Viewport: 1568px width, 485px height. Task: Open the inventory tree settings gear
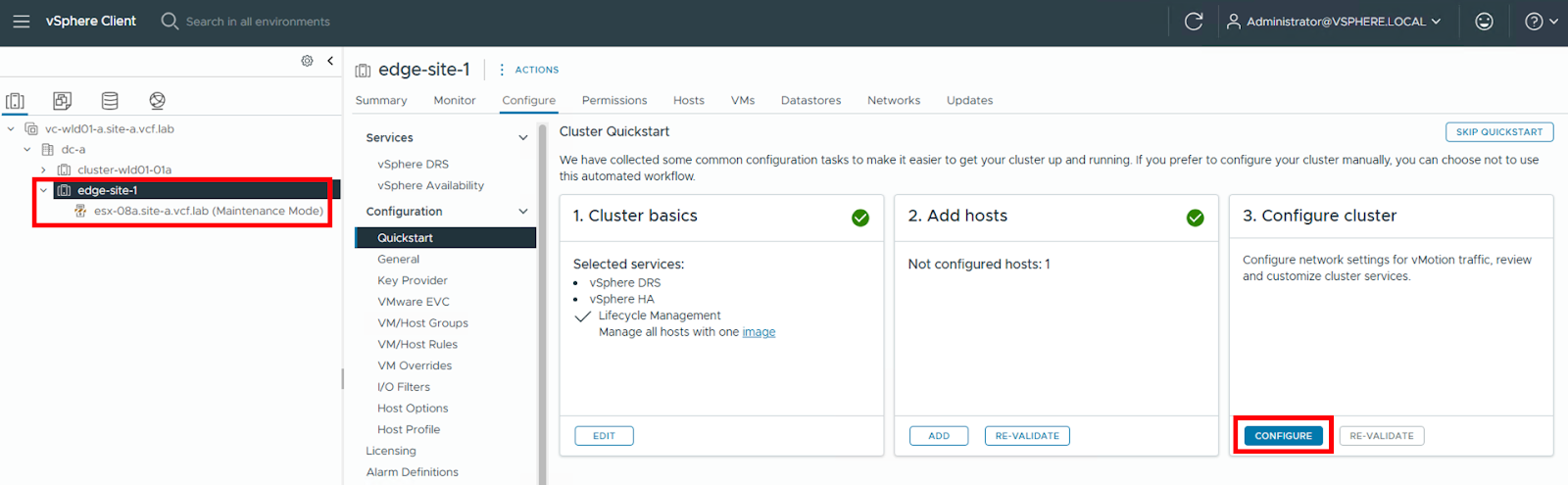pyautogui.click(x=307, y=61)
